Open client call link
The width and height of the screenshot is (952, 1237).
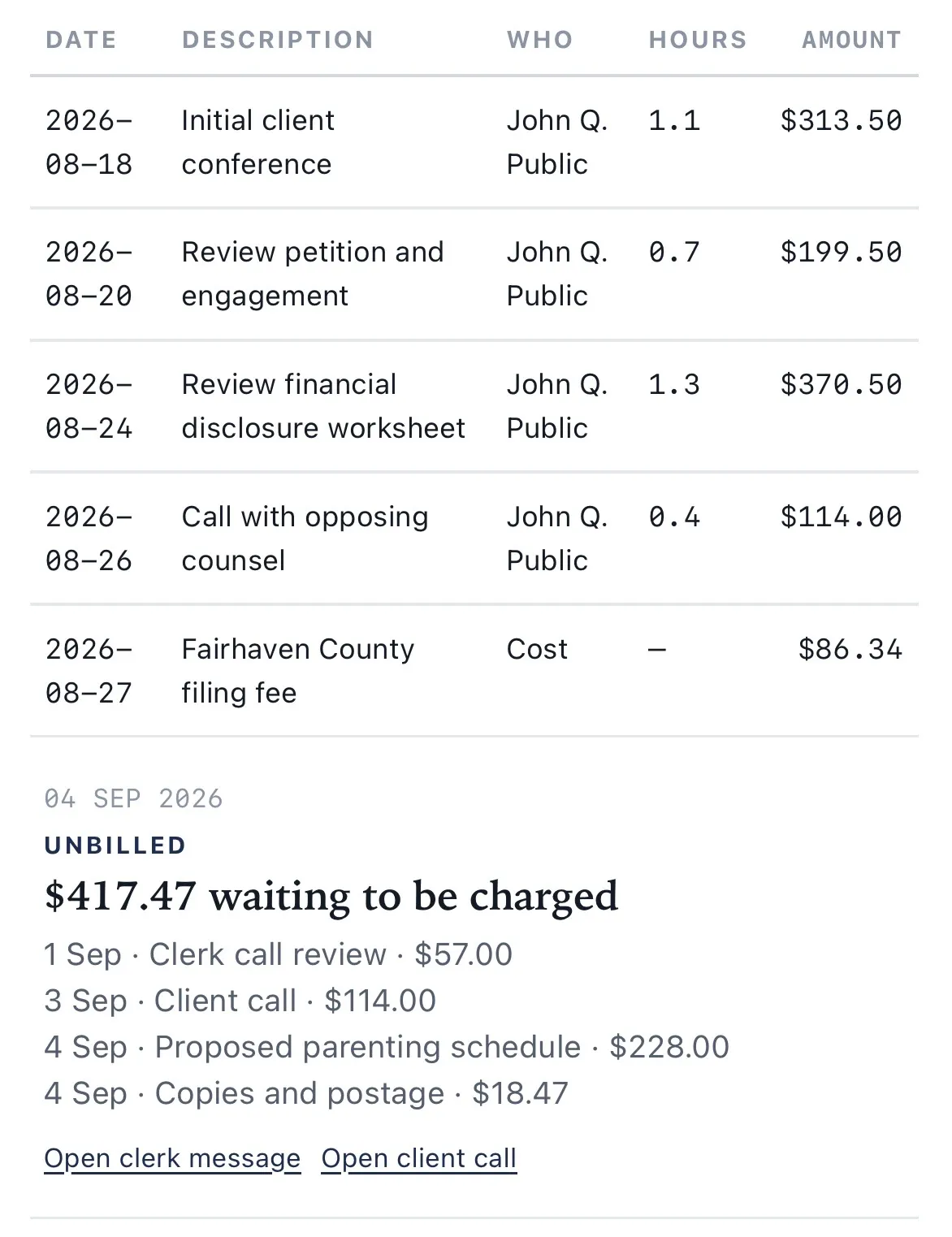(419, 1158)
